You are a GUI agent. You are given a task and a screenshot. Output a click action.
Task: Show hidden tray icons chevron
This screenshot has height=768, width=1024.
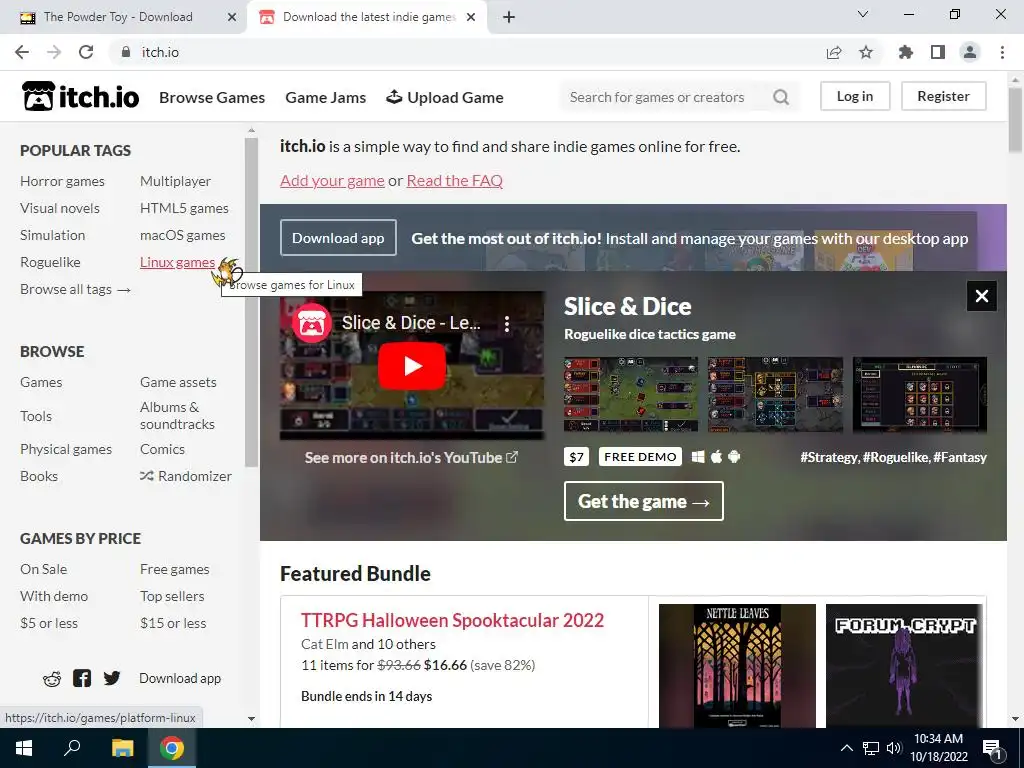846,748
